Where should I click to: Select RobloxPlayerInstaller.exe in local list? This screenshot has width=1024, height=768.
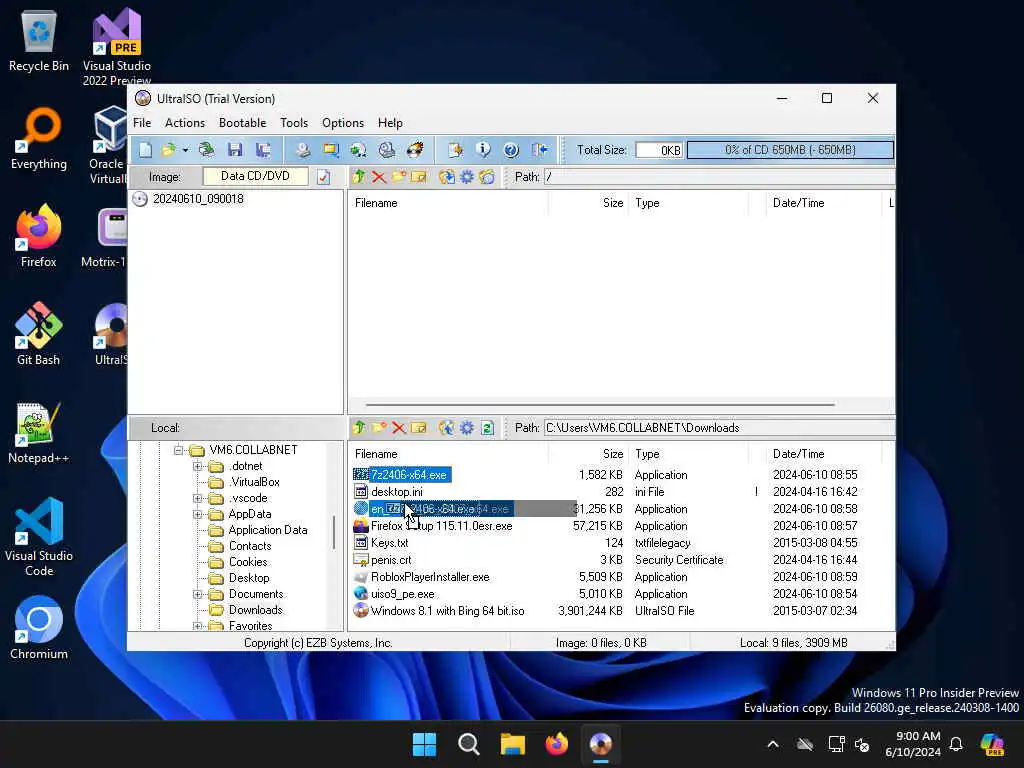[x=430, y=577]
